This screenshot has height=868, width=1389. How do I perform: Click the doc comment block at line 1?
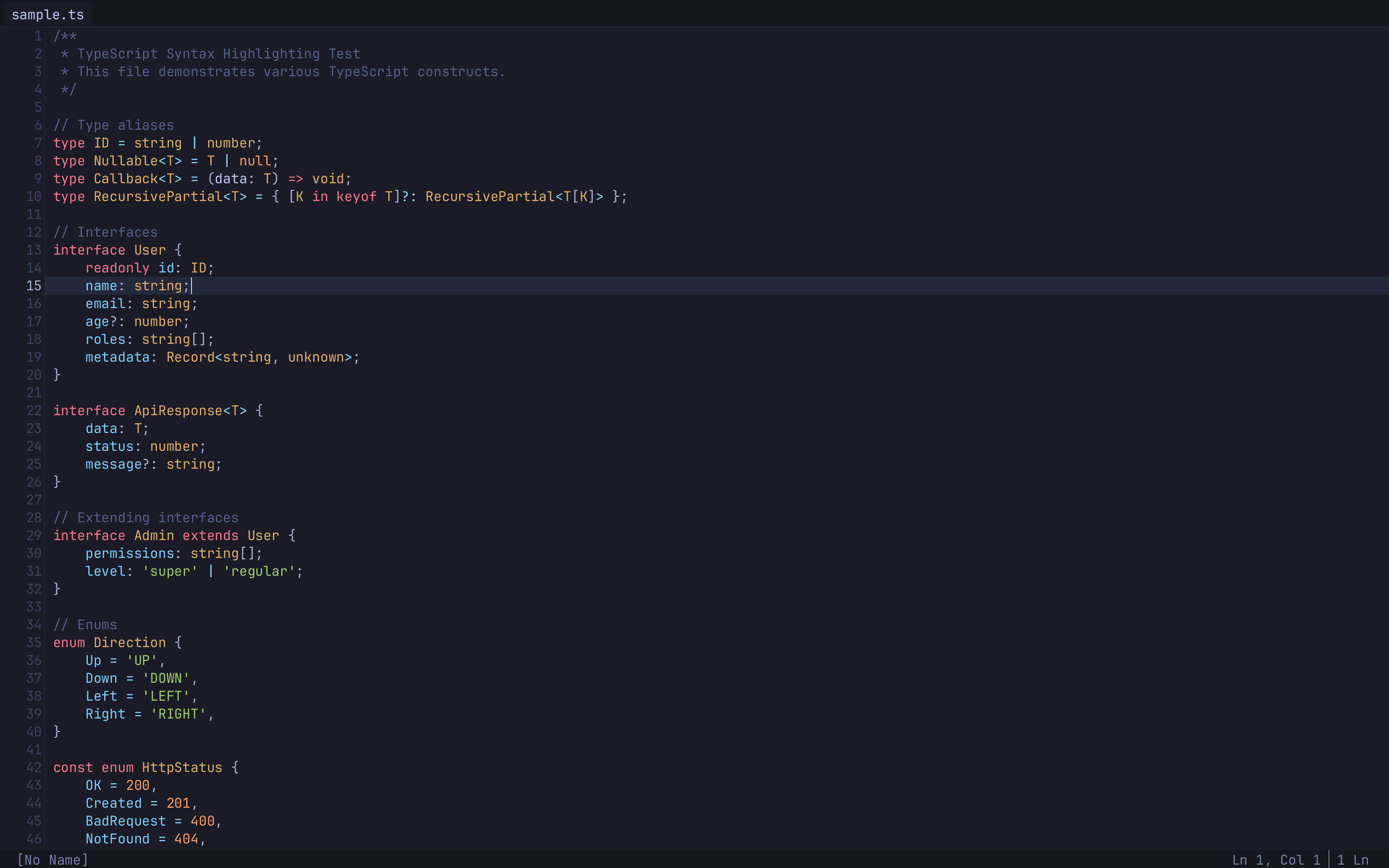coord(65,36)
